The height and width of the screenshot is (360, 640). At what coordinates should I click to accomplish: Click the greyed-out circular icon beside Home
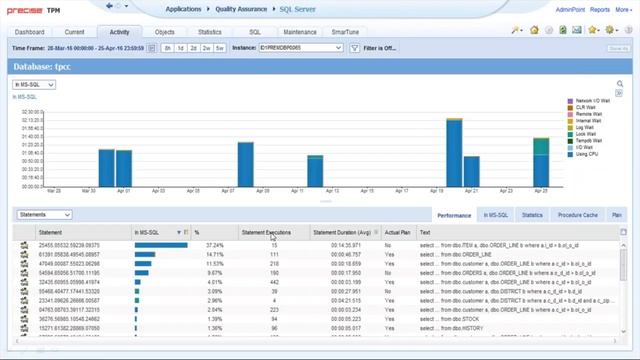click(549, 30)
